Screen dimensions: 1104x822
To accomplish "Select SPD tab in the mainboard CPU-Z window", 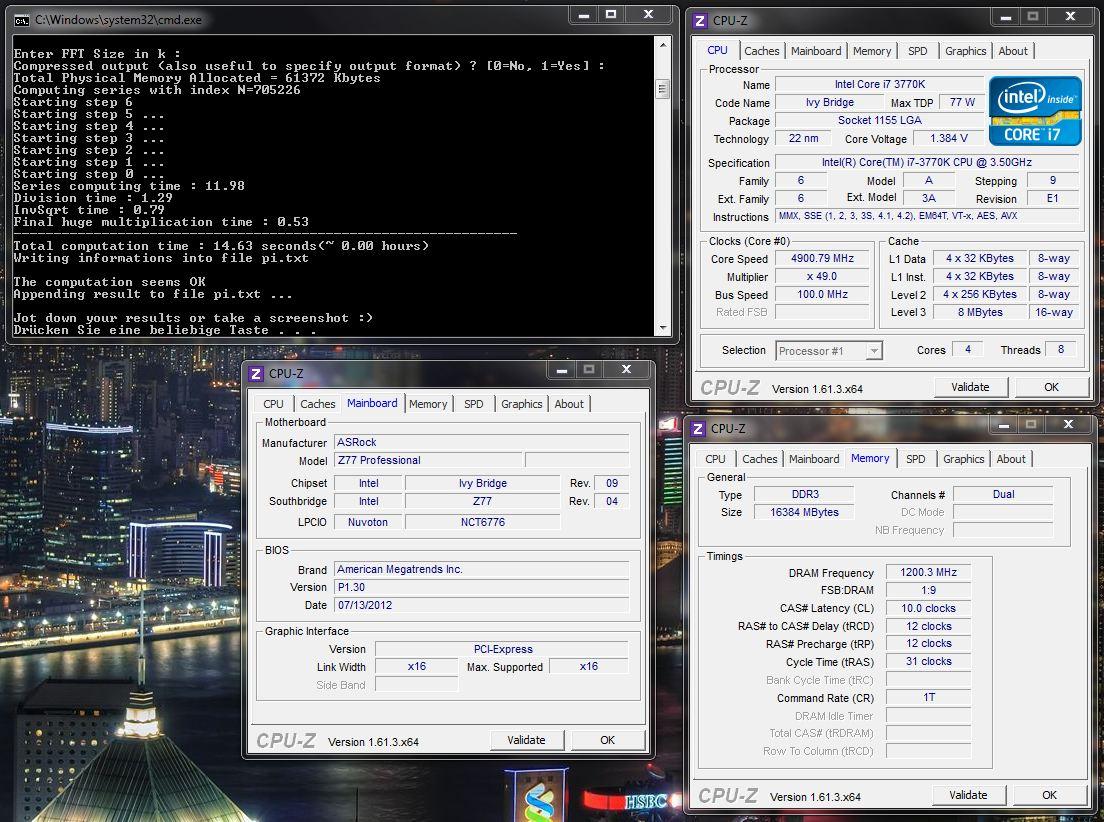I will [474, 404].
